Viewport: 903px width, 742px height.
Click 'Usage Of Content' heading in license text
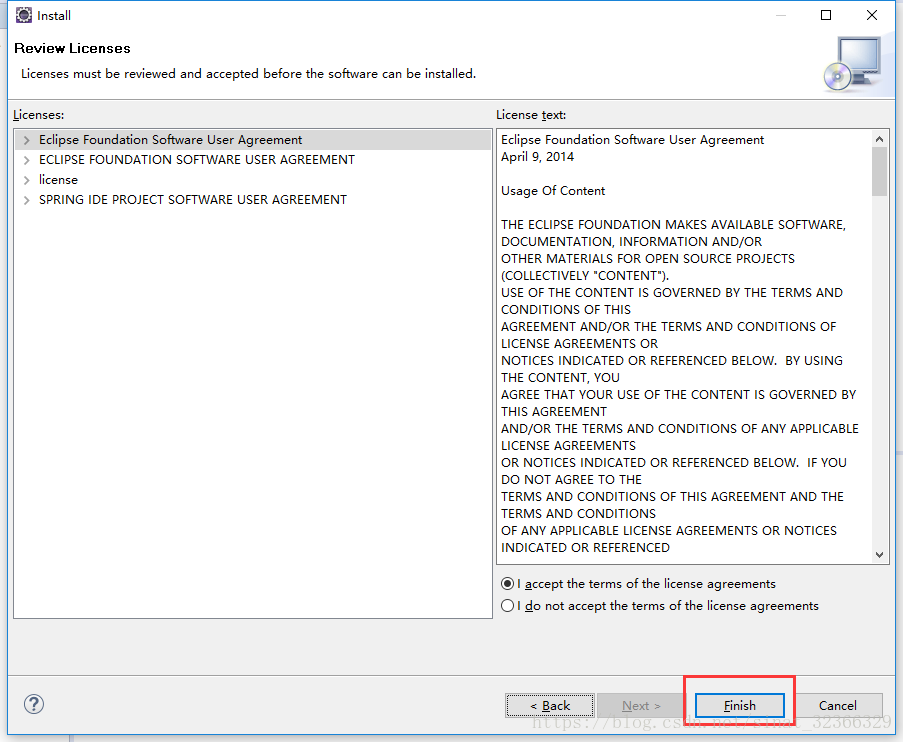click(x=553, y=191)
